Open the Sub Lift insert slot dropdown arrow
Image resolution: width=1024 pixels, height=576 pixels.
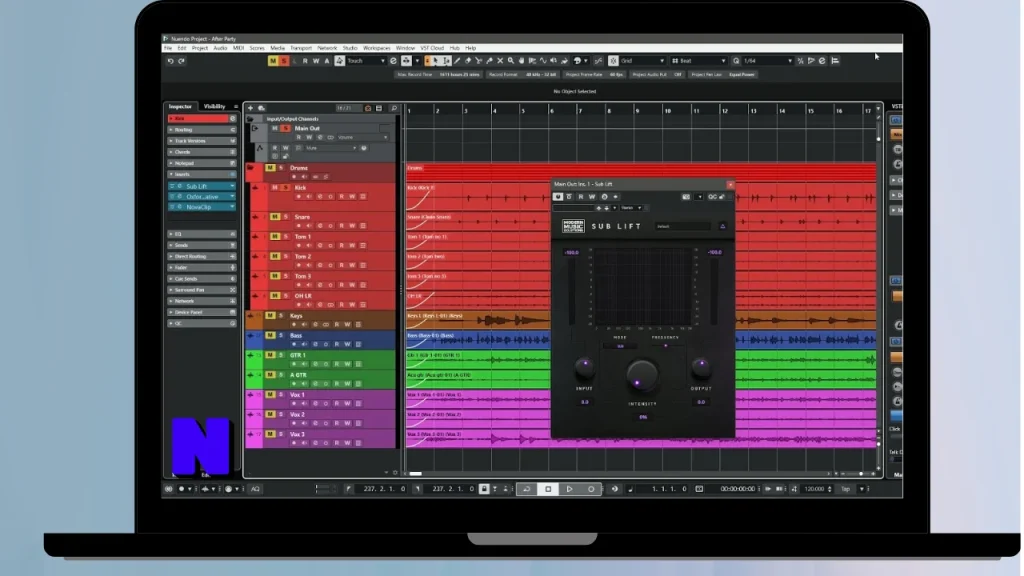pyautogui.click(x=232, y=186)
